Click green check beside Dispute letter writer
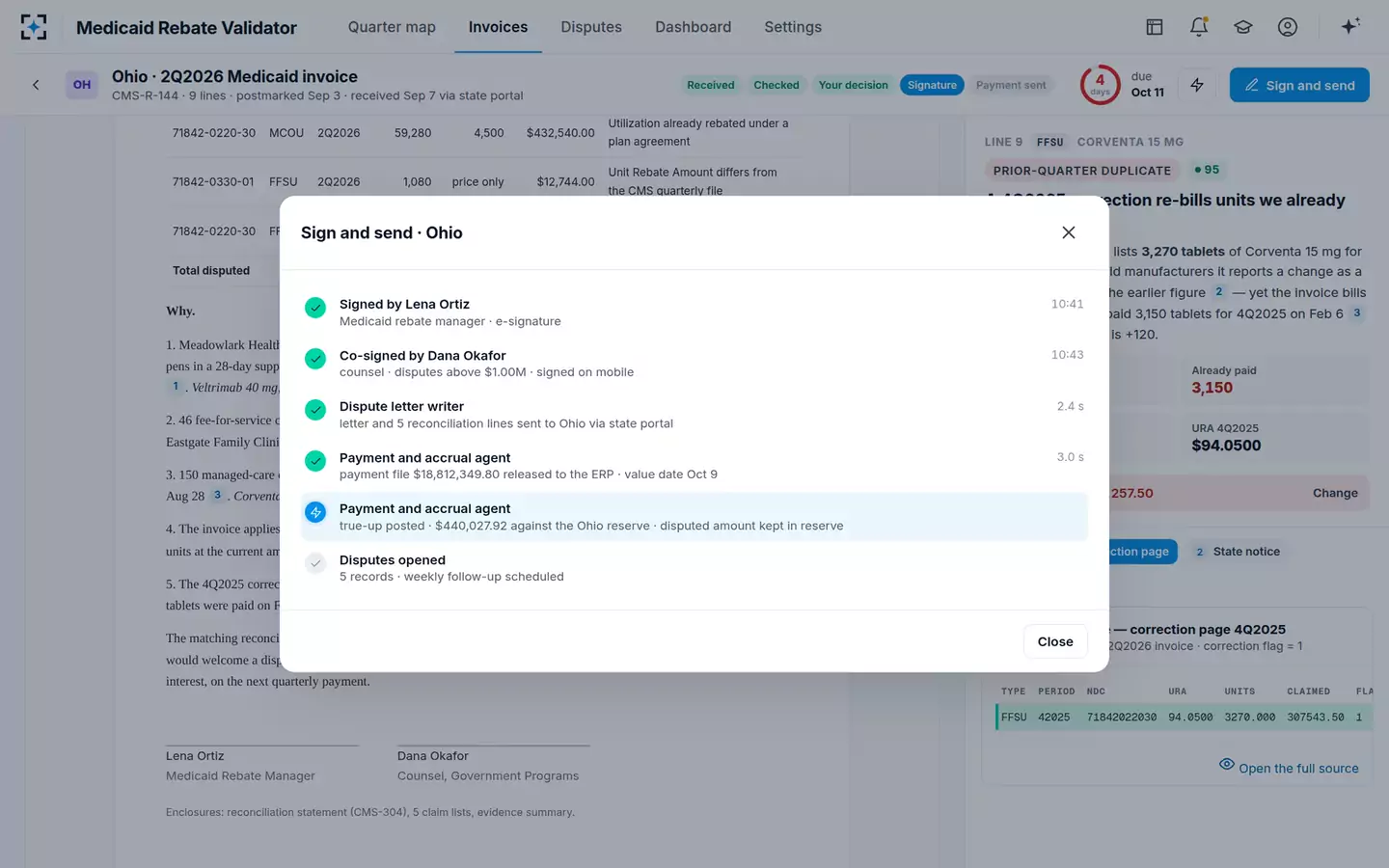1389x868 pixels. click(x=315, y=410)
